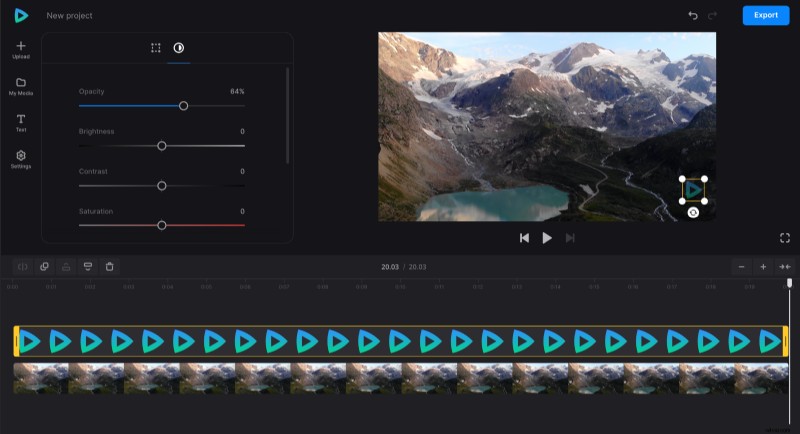Duplicate the selected clip
The image size is (800, 434).
click(44, 267)
